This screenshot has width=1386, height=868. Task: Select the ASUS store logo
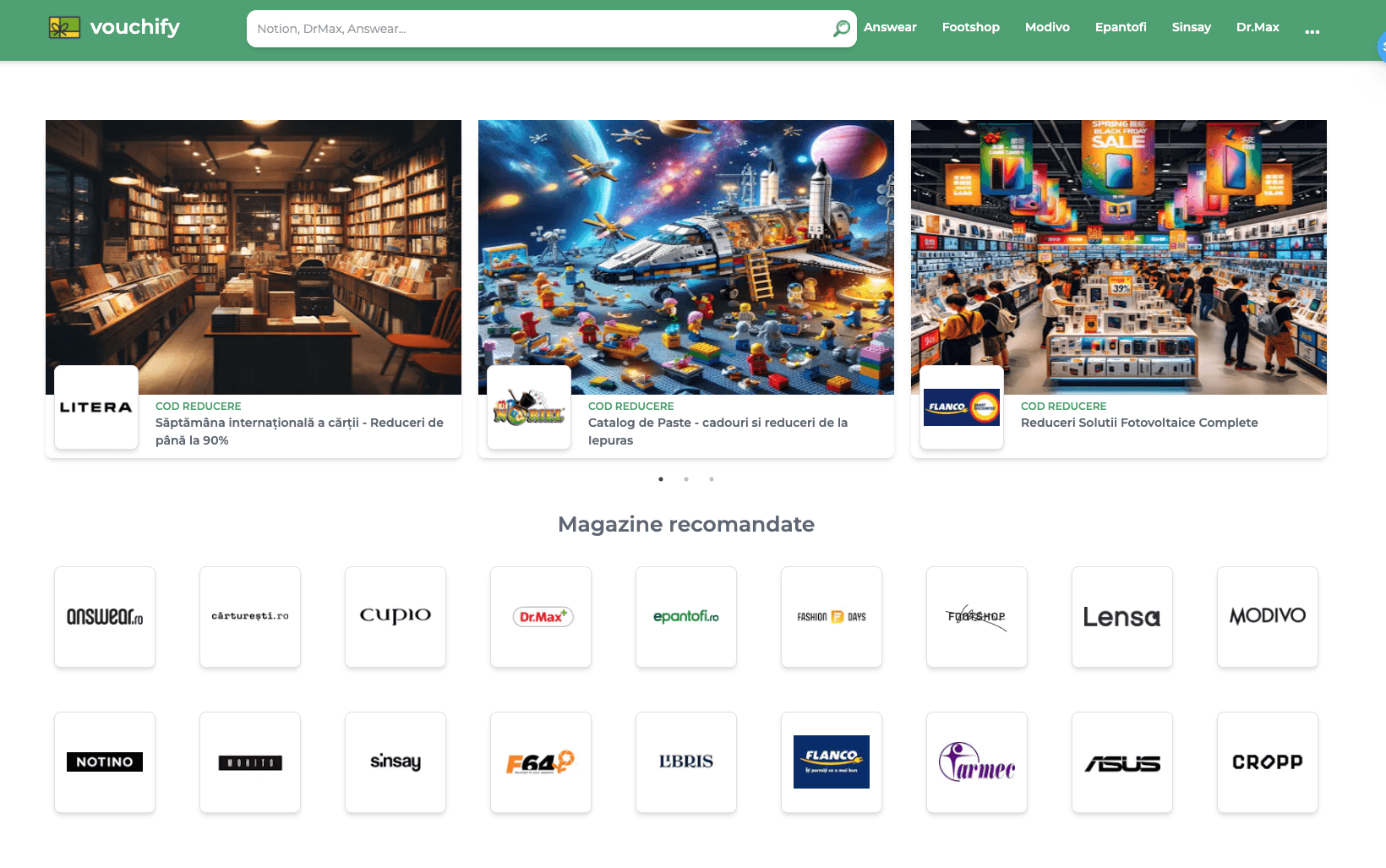pyautogui.click(x=1122, y=762)
